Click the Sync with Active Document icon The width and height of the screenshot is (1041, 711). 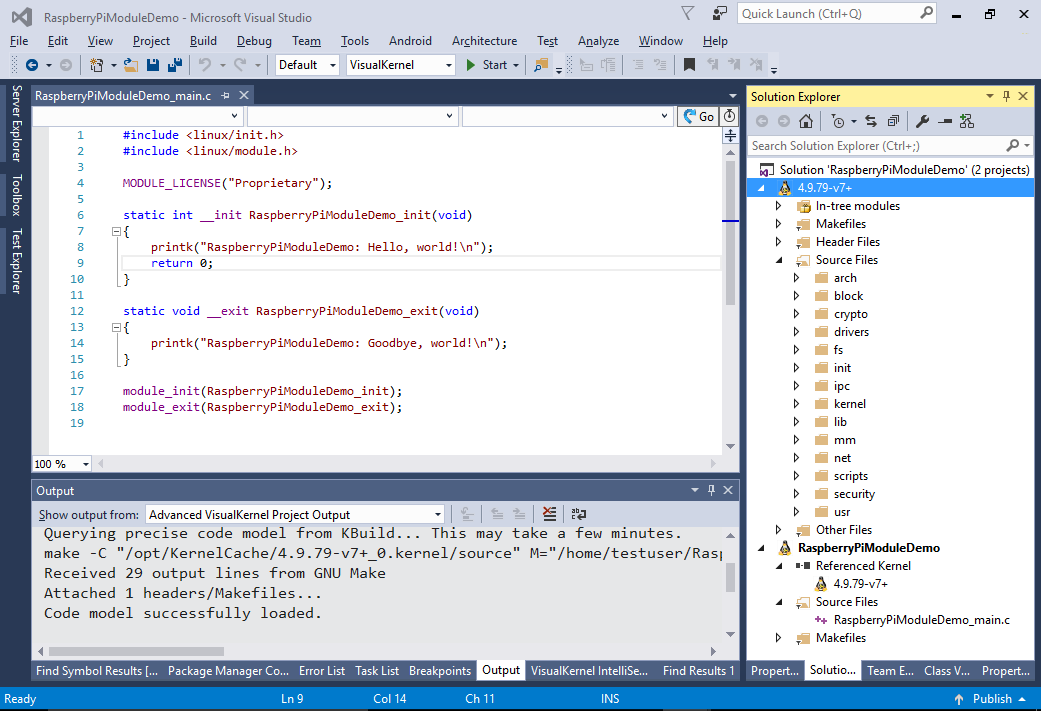[x=871, y=121]
